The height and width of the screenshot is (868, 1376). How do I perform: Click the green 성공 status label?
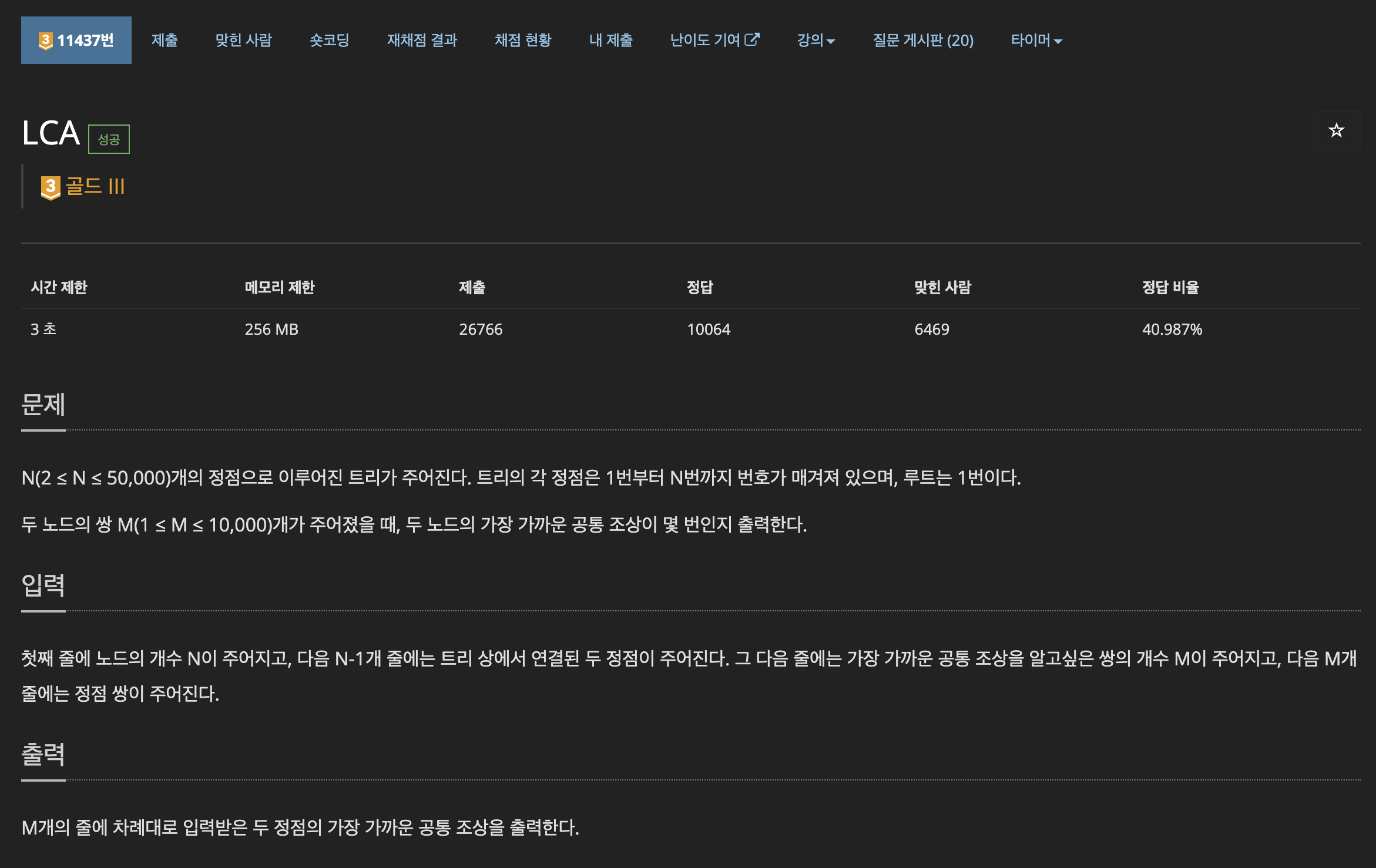(109, 139)
